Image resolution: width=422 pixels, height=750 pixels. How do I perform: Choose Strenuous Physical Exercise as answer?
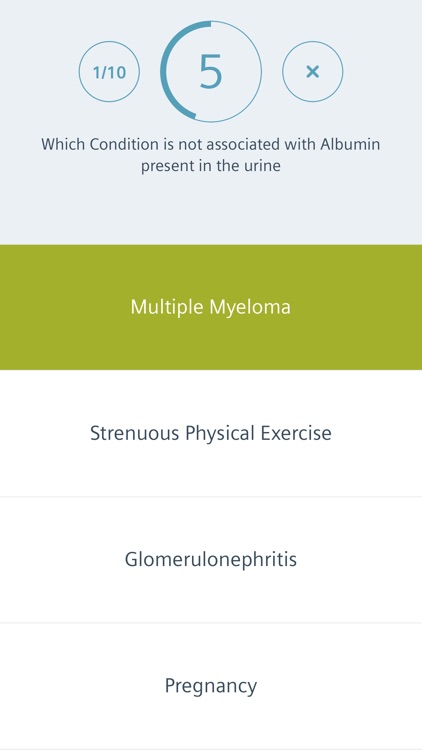pyautogui.click(x=211, y=433)
